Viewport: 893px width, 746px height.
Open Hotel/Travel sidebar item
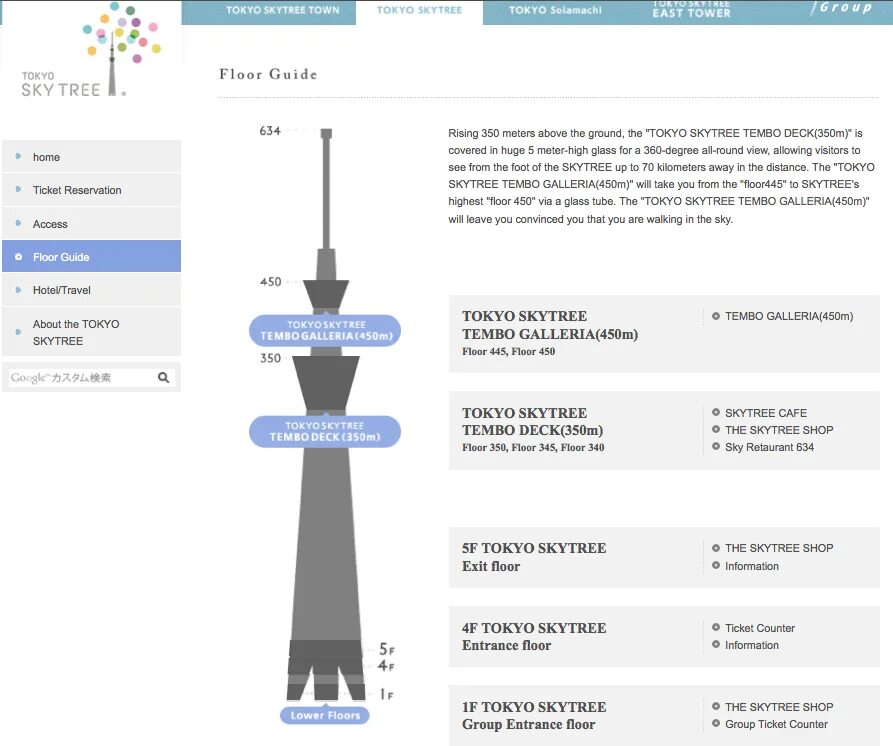tap(91, 290)
